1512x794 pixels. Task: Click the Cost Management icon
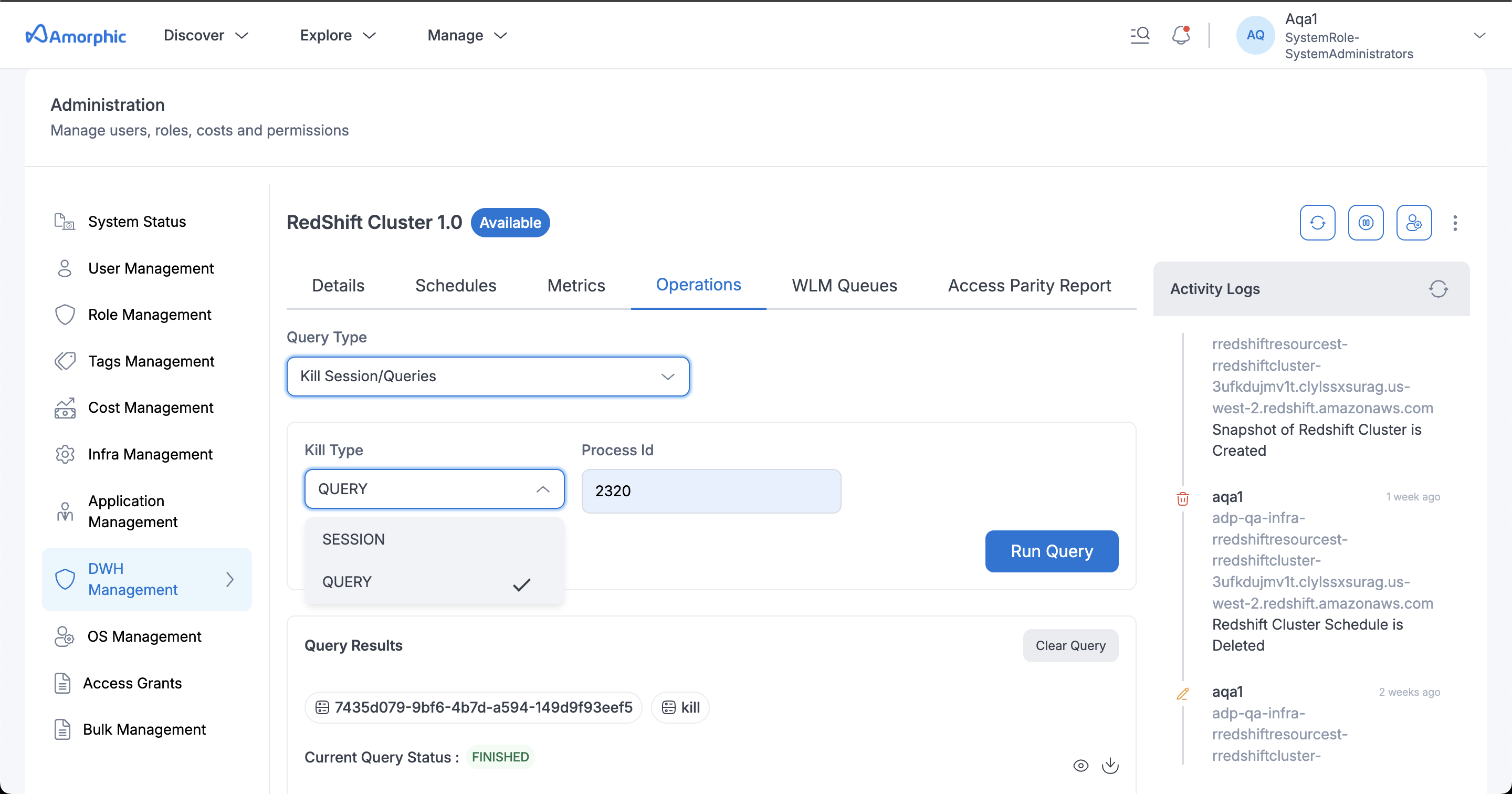65,408
